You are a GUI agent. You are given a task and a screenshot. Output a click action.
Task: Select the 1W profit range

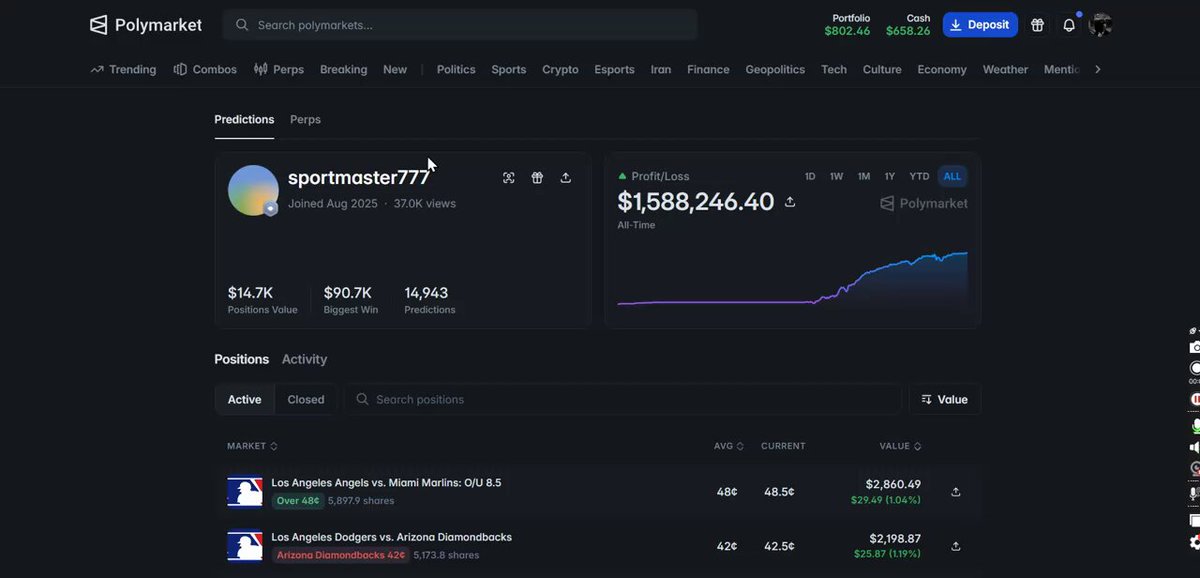pos(836,177)
